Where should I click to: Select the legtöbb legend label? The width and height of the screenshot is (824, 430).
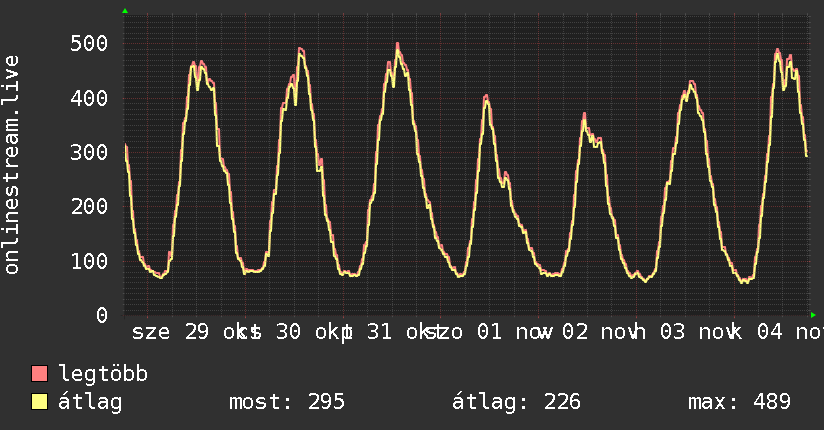click(103, 373)
